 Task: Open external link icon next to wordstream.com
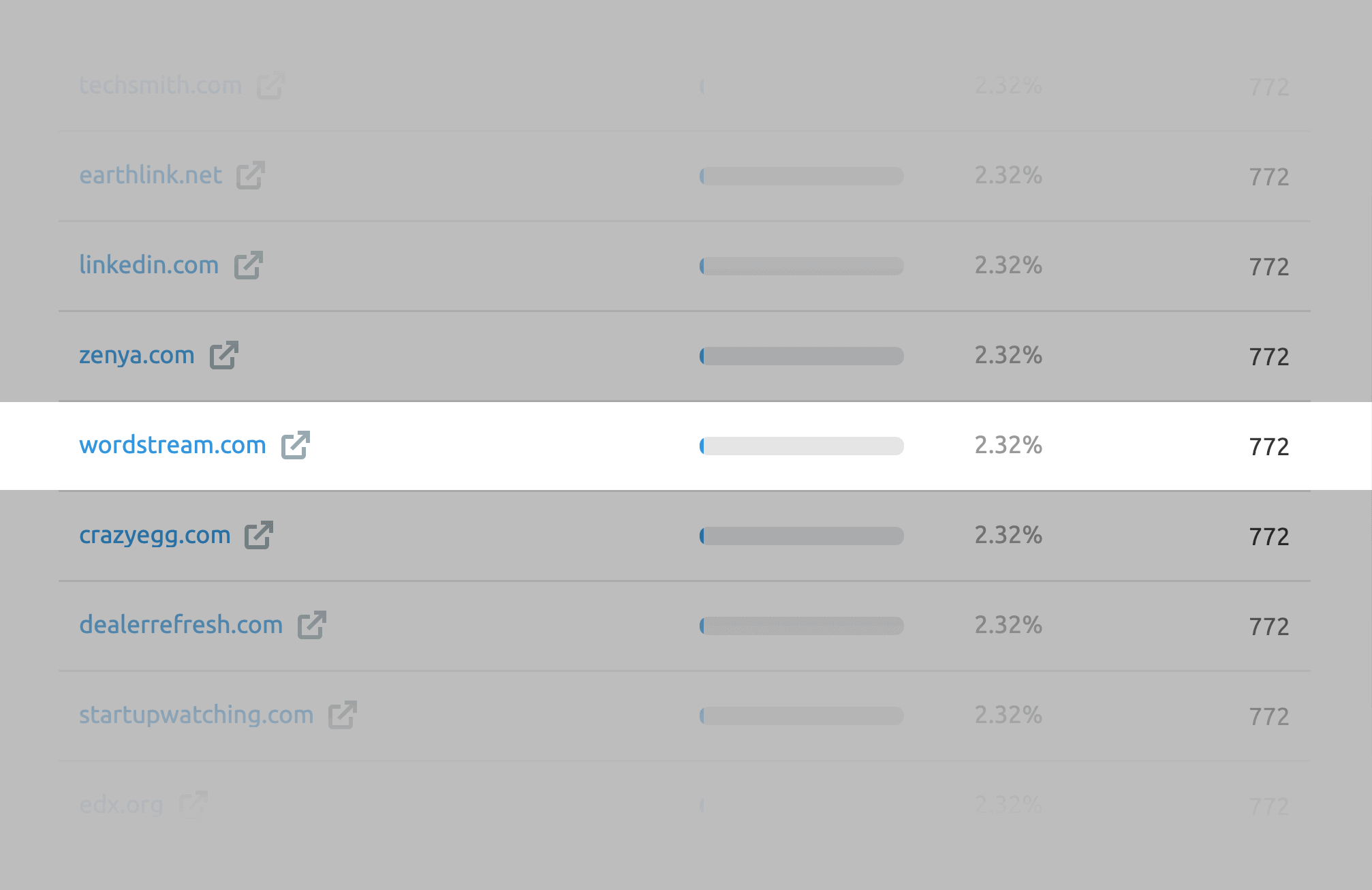[296, 445]
